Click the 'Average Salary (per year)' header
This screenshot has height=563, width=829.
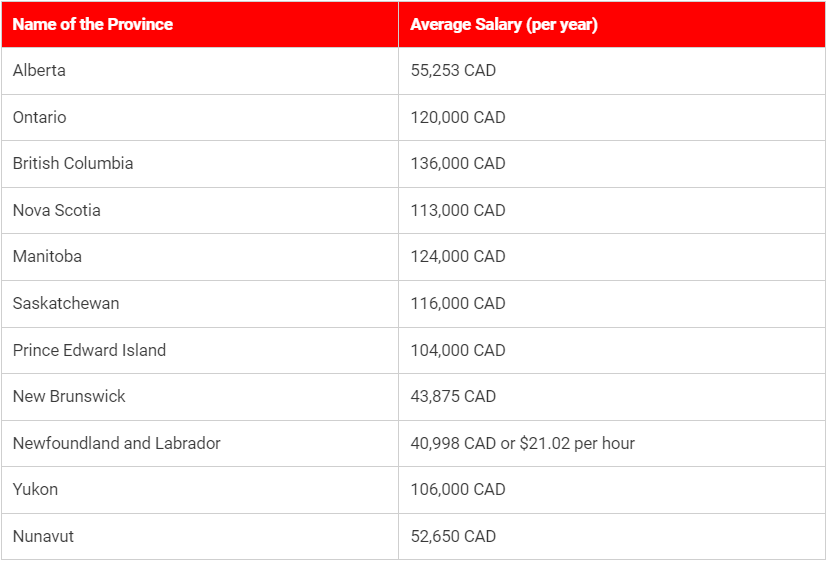pyautogui.click(x=503, y=24)
